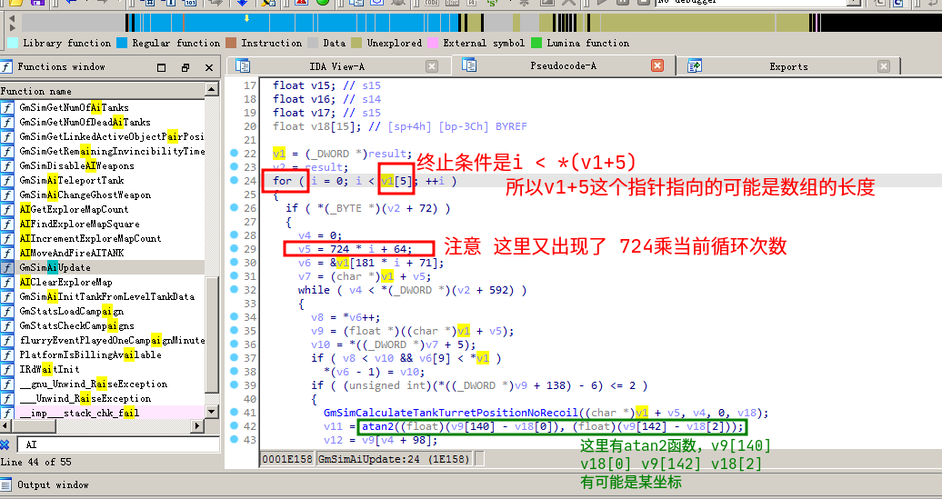Move navigation band right with arrow
Screen dimensions: 942x499
[12, 28]
